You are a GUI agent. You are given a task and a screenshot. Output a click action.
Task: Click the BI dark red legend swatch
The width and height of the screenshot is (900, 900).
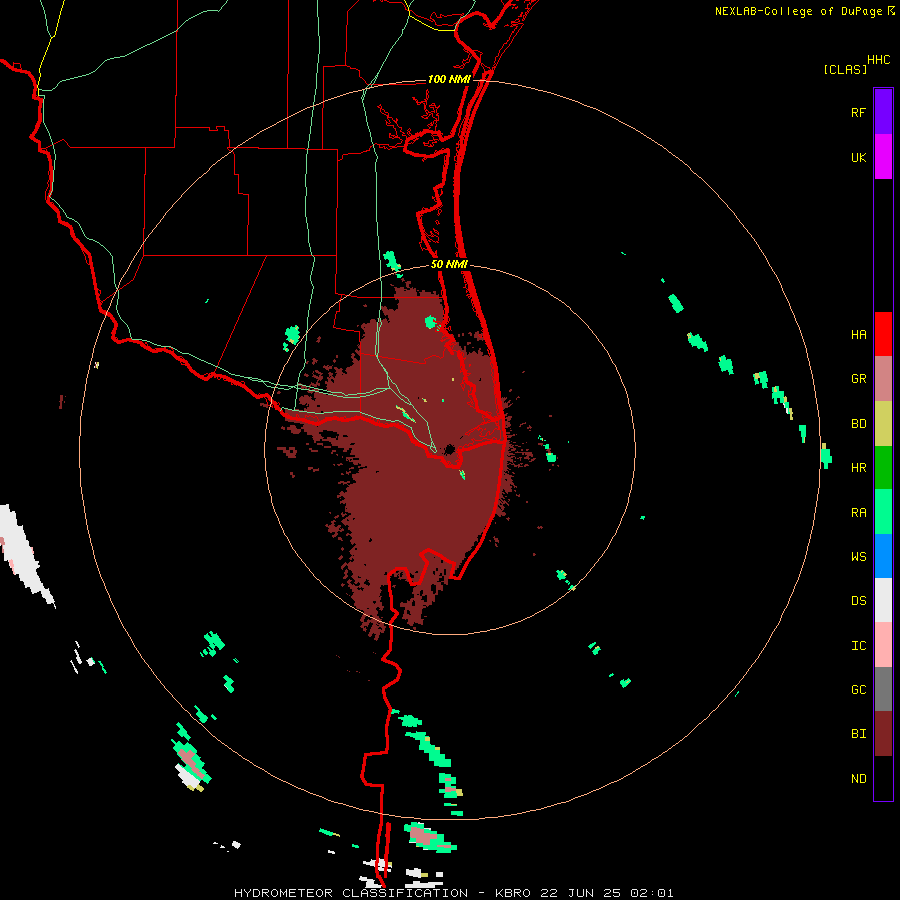tap(883, 734)
